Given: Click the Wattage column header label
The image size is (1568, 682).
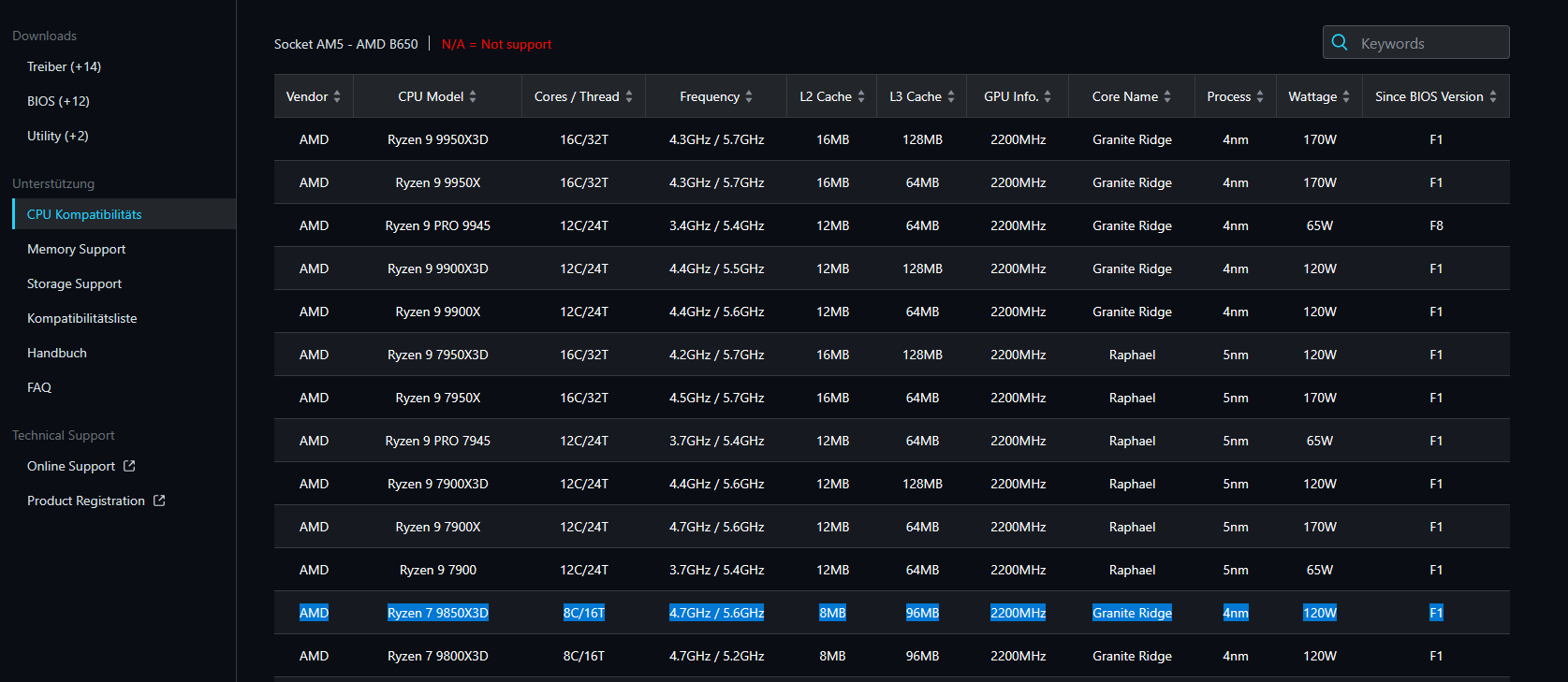Looking at the screenshot, I should [1312, 96].
